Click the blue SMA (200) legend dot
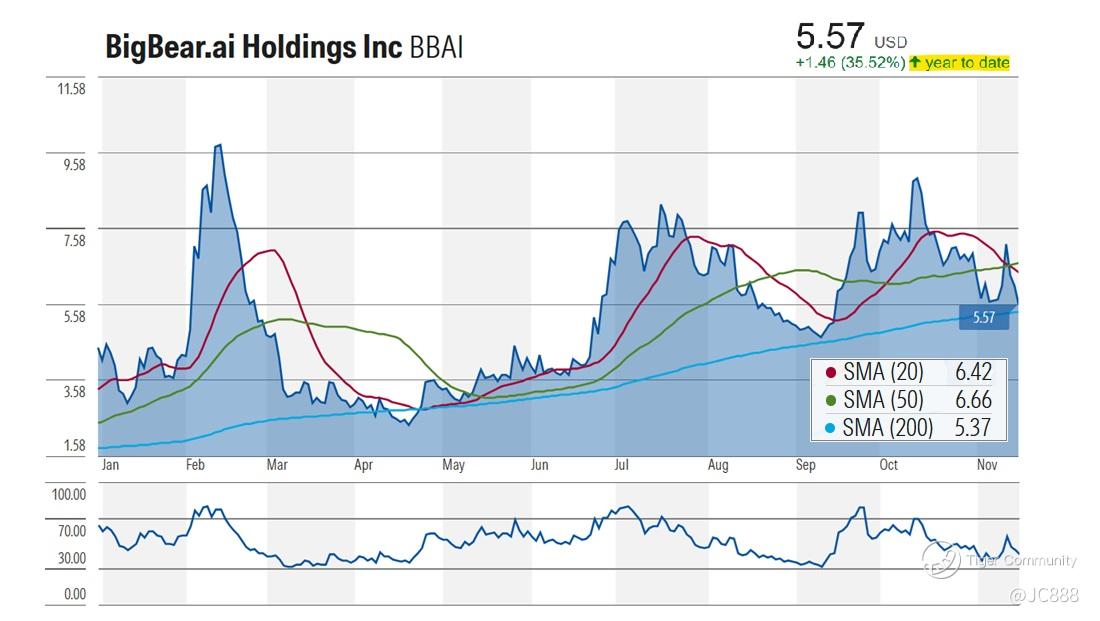Image resolution: width=1100 pixels, height=621 pixels. pyautogui.click(x=831, y=428)
